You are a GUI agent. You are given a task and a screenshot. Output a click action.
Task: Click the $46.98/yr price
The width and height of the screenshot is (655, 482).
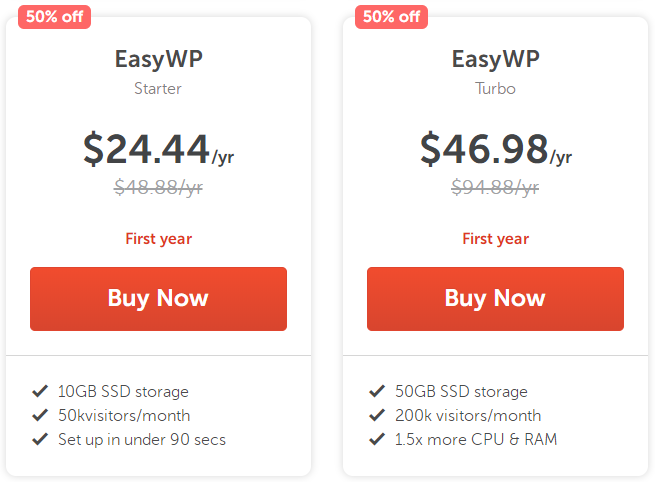click(x=495, y=149)
